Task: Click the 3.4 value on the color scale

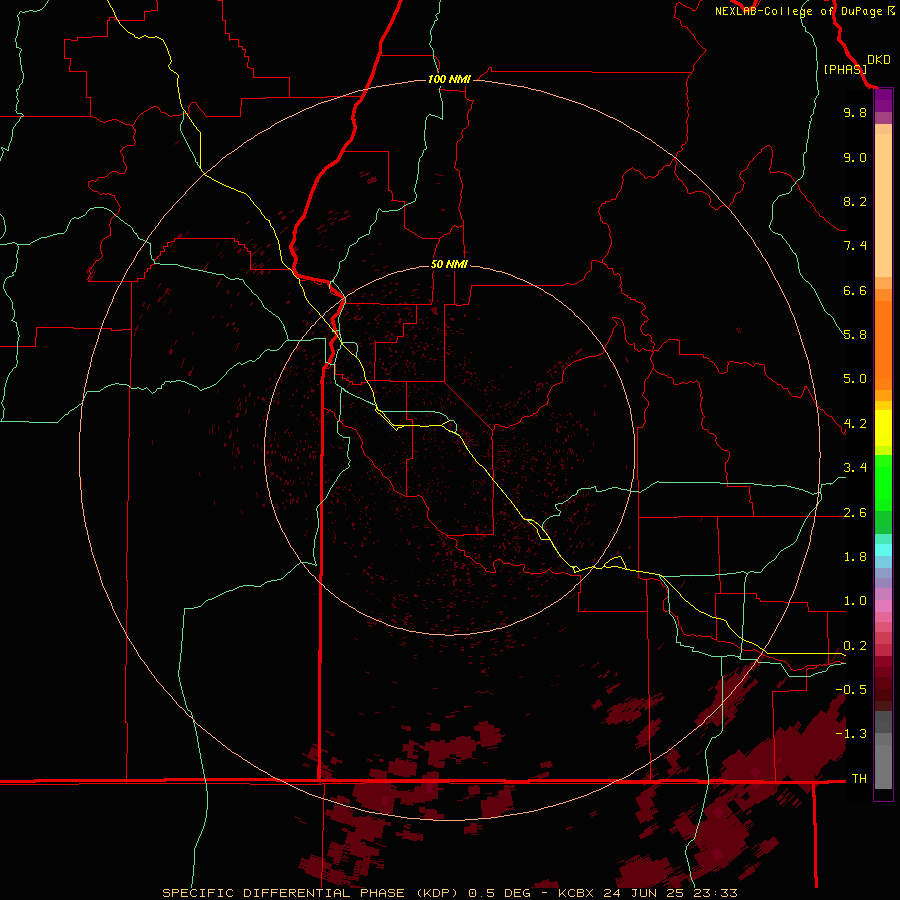Action: 855,468
